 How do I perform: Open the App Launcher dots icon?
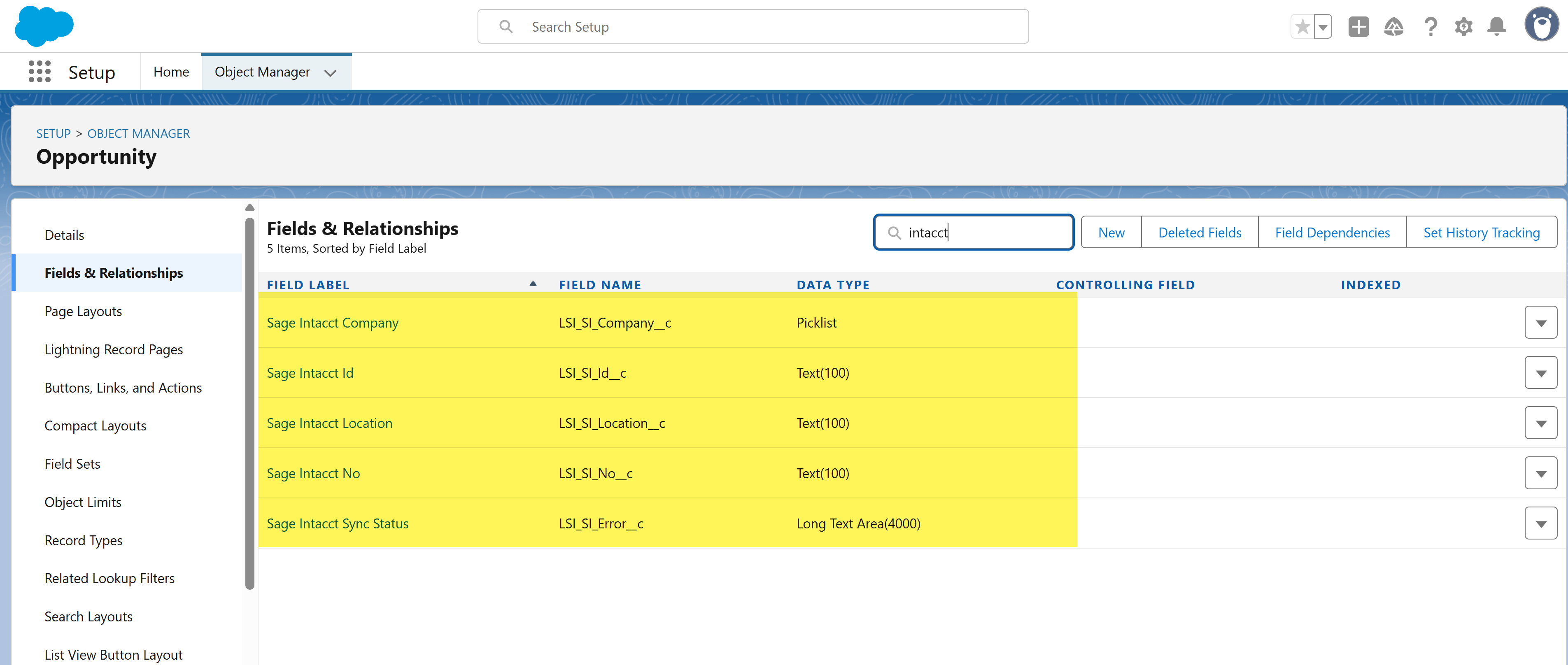click(x=40, y=72)
